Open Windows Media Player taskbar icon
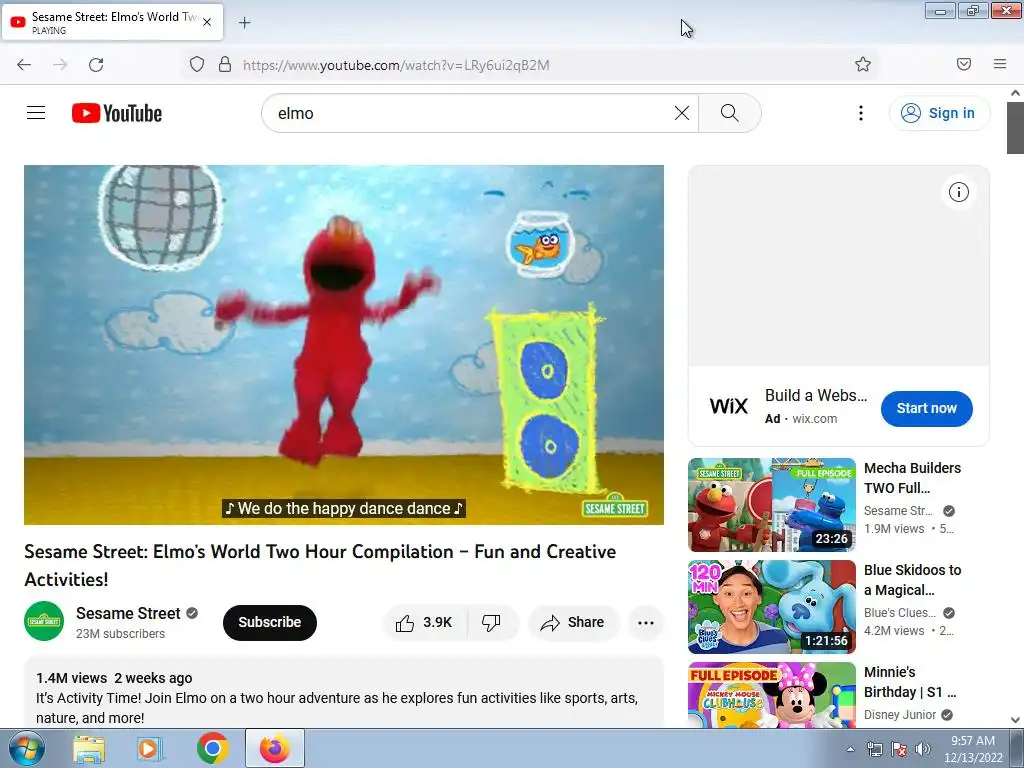The height and width of the screenshot is (768, 1024). (x=150, y=748)
